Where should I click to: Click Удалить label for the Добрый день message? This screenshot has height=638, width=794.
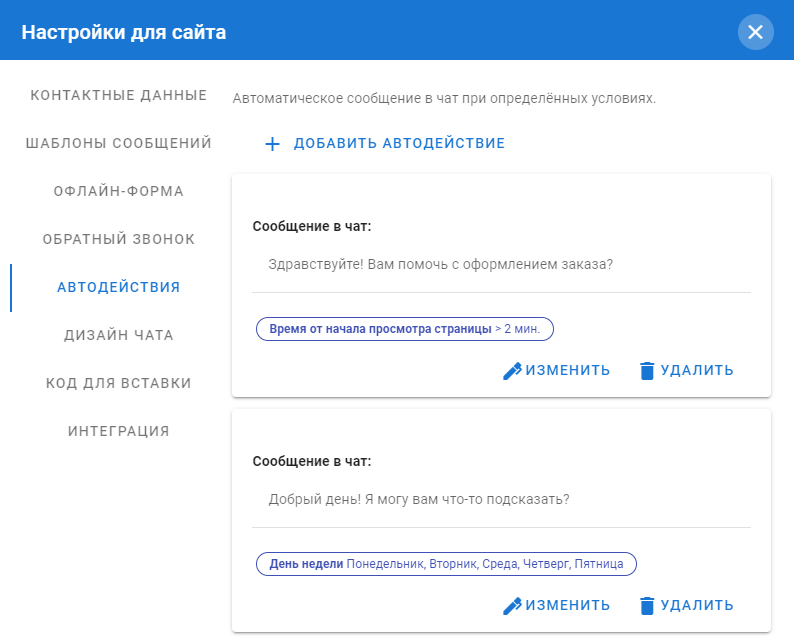[697, 606]
